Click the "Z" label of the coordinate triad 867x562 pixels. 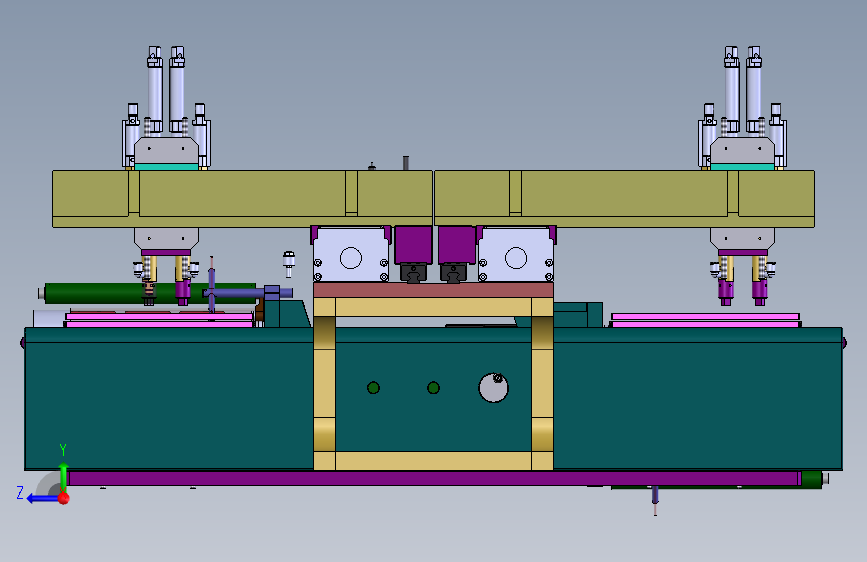pos(20,493)
